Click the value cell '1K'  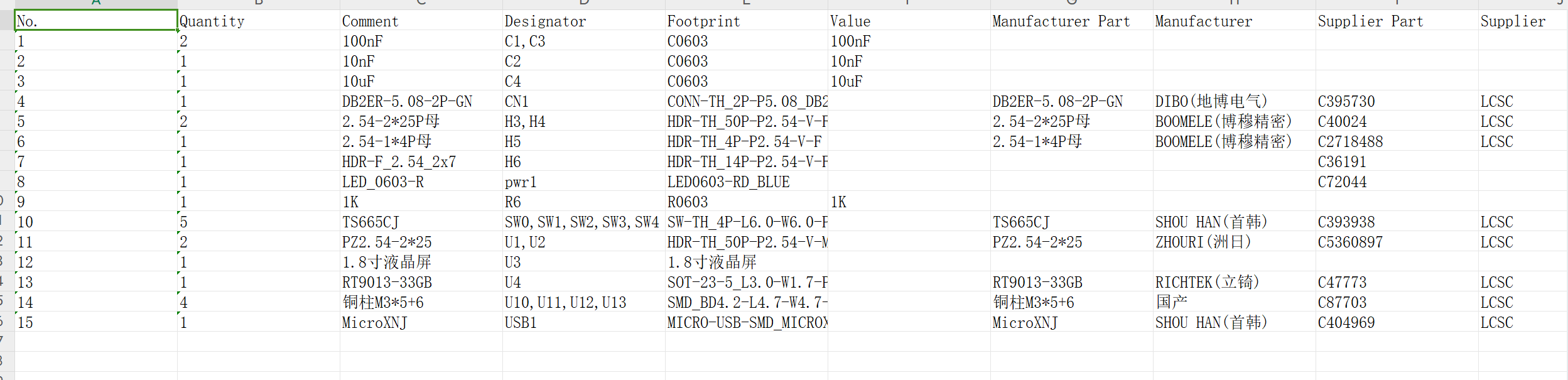[838, 202]
